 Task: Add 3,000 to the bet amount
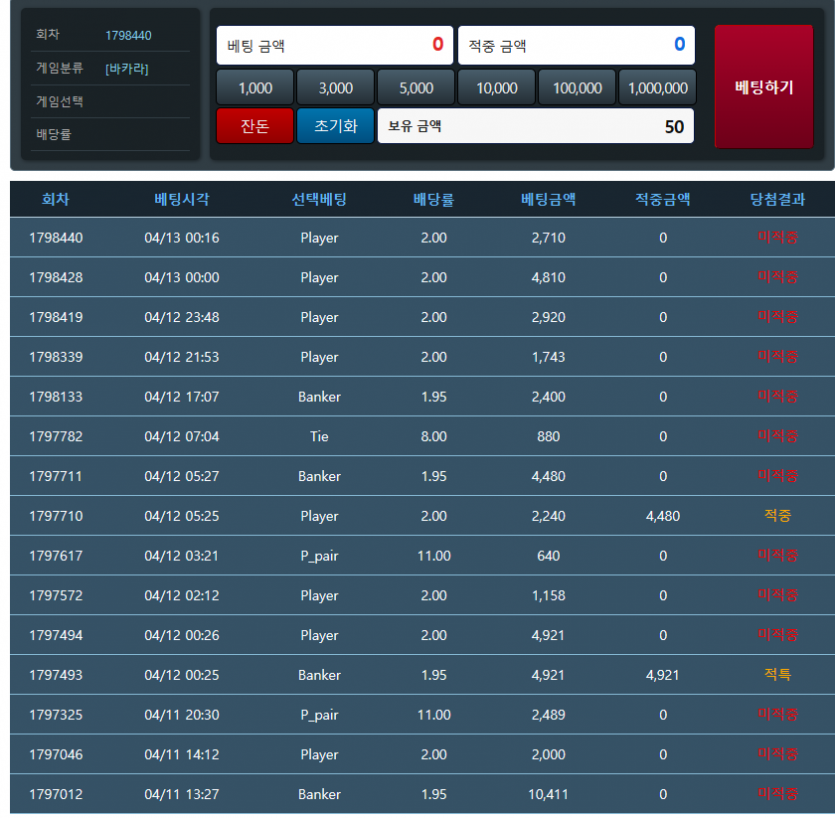(x=335, y=88)
